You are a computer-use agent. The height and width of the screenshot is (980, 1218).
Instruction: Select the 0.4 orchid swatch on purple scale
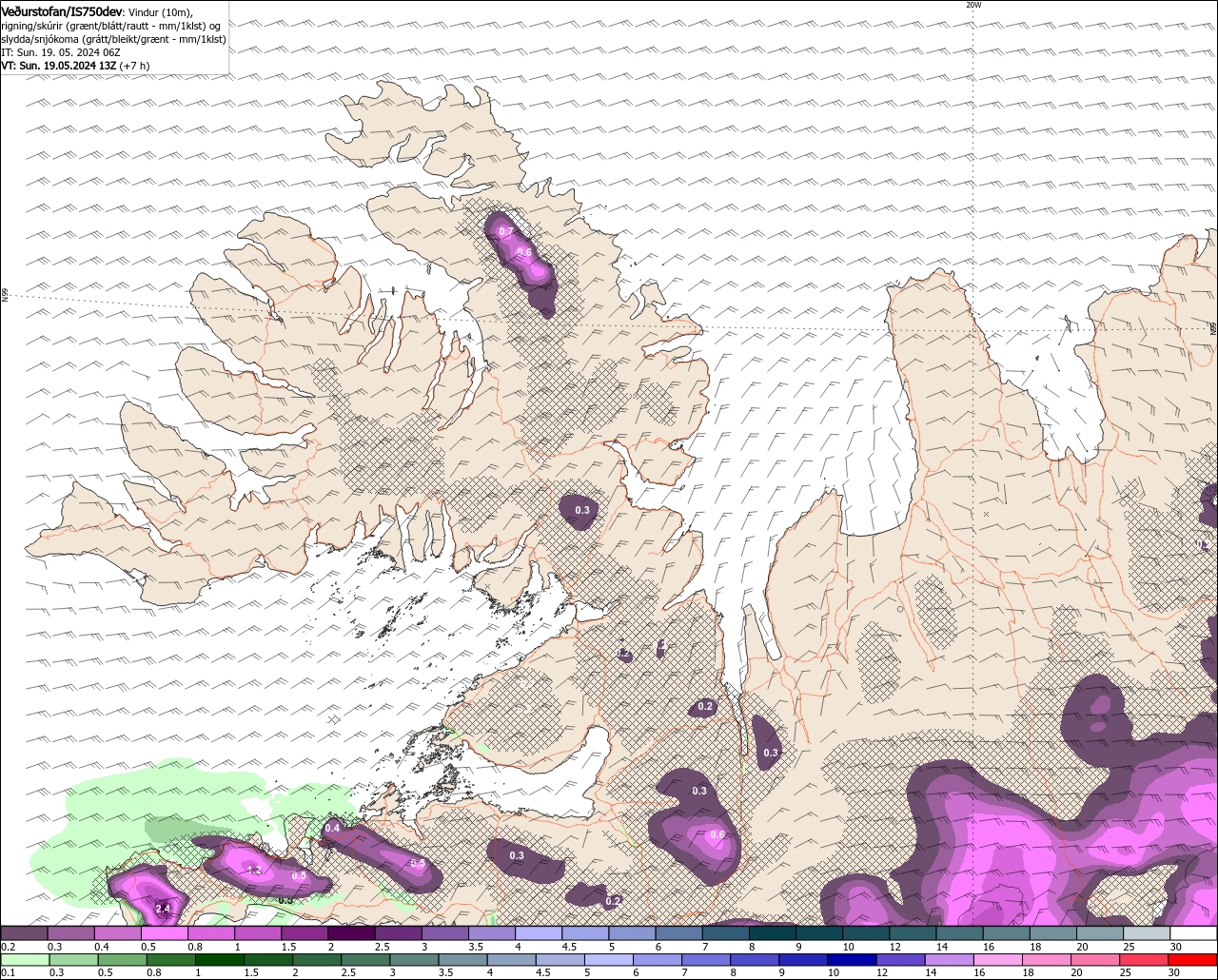tap(117, 933)
